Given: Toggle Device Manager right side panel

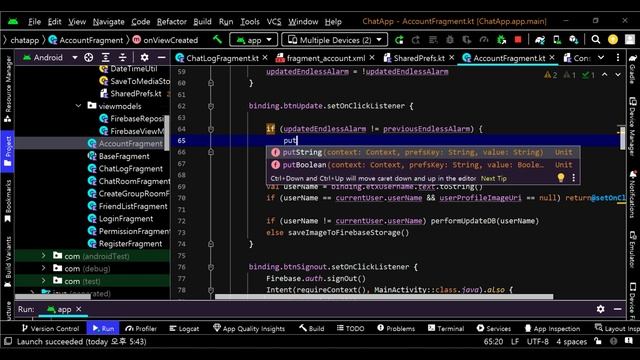Looking at the screenshot, I should coord(632,126).
